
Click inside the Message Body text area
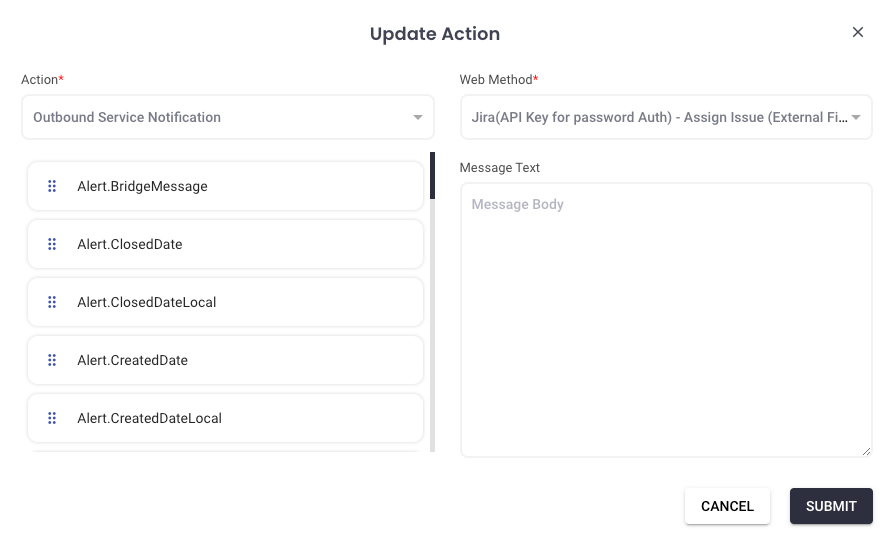pyautogui.click(x=665, y=320)
